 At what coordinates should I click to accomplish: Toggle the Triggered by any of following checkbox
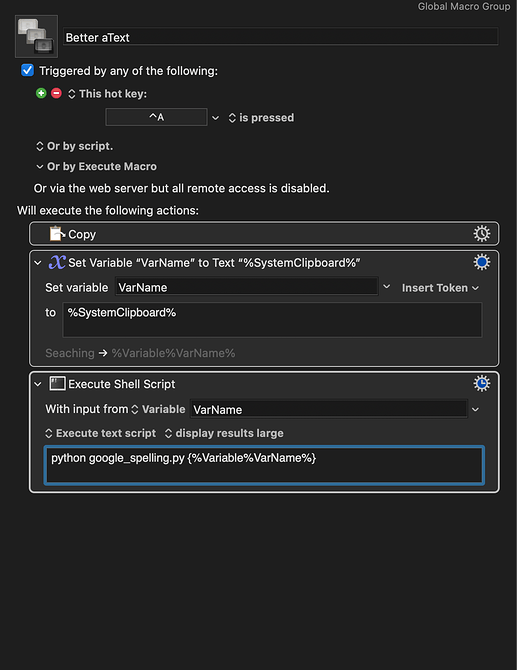27,70
